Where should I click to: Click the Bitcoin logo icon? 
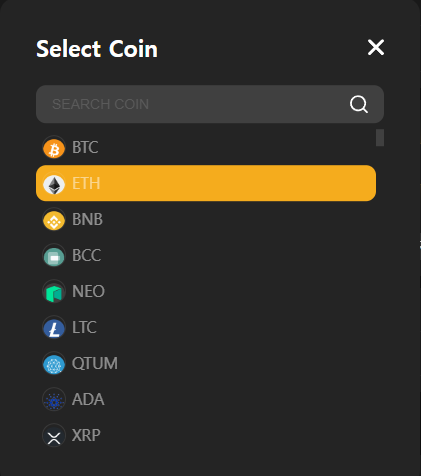[54, 148]
